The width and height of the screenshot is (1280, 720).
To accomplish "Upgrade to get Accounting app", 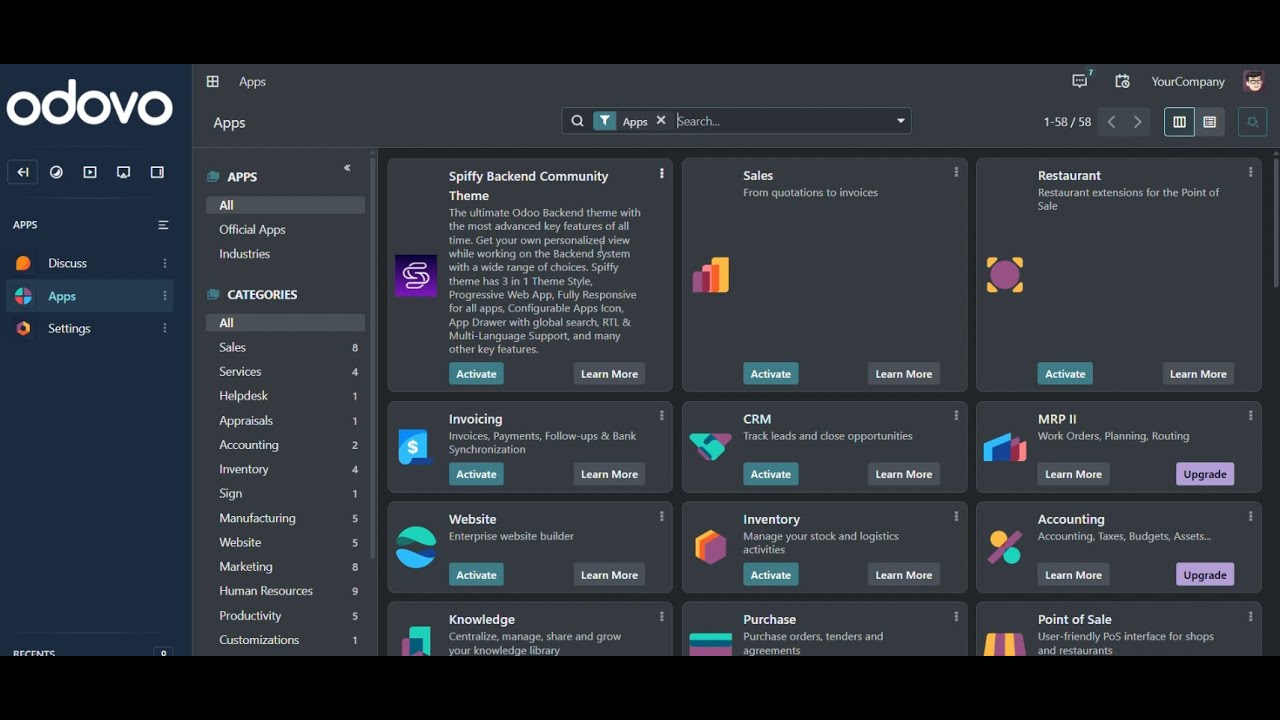I will point(1205,575).
